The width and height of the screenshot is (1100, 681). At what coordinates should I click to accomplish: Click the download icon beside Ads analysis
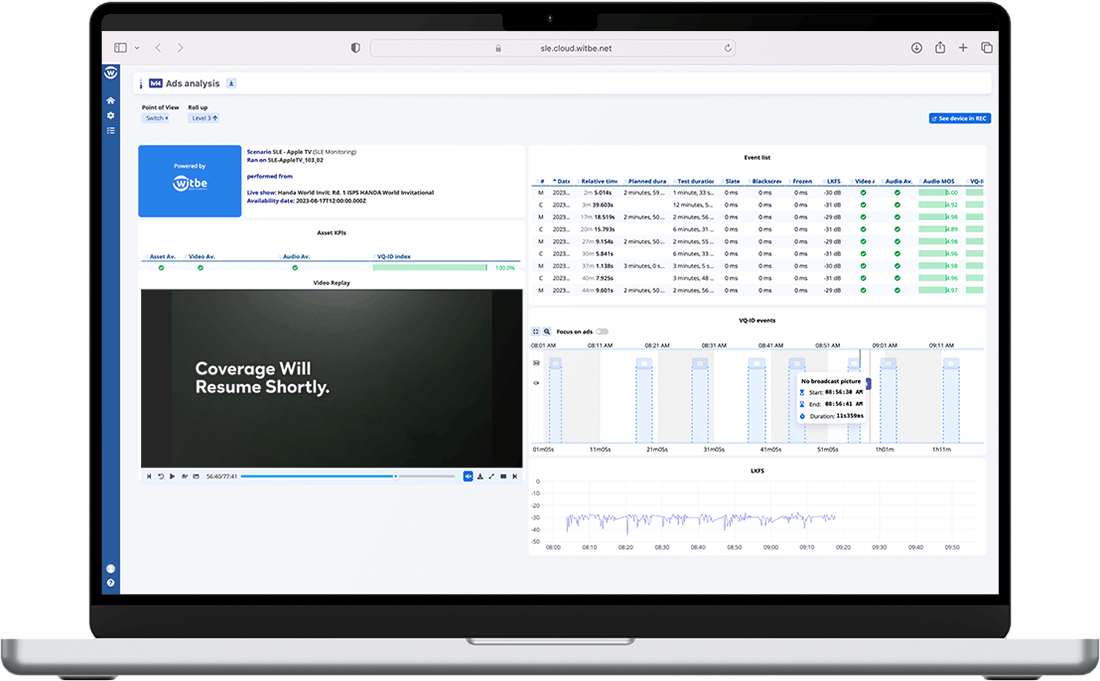(x=231, y=84)
